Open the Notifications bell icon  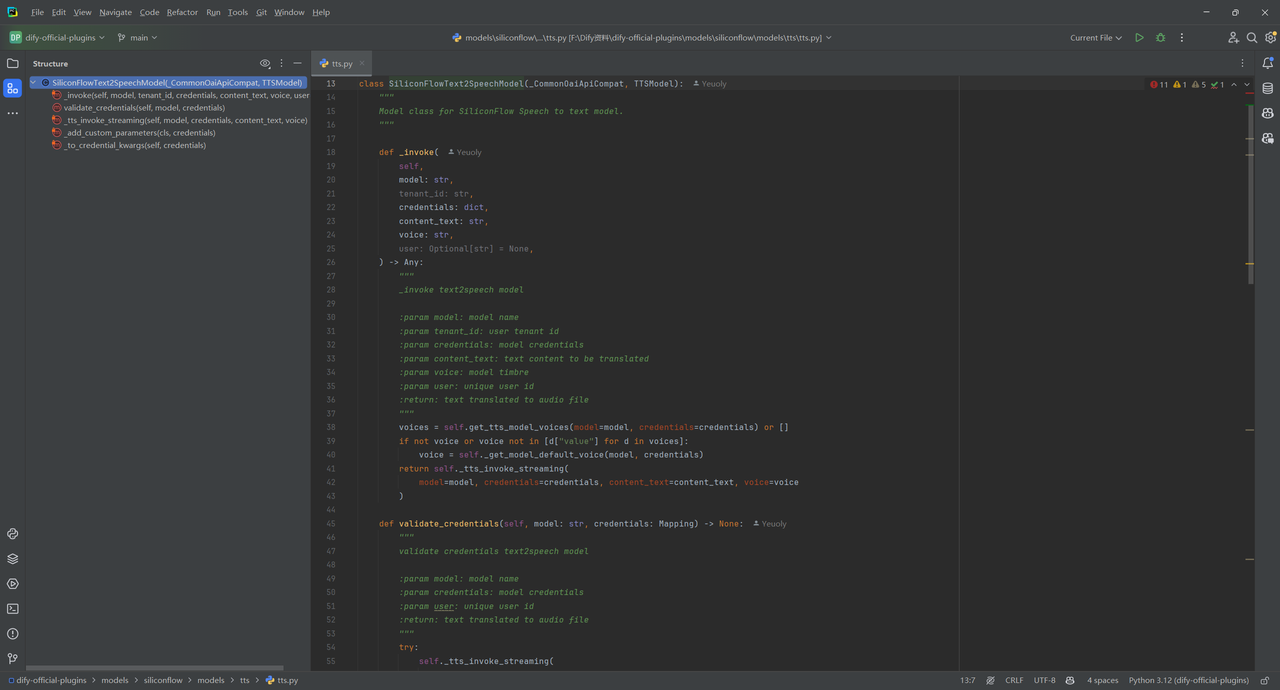pyautogui.click(x=1268, y=63)
